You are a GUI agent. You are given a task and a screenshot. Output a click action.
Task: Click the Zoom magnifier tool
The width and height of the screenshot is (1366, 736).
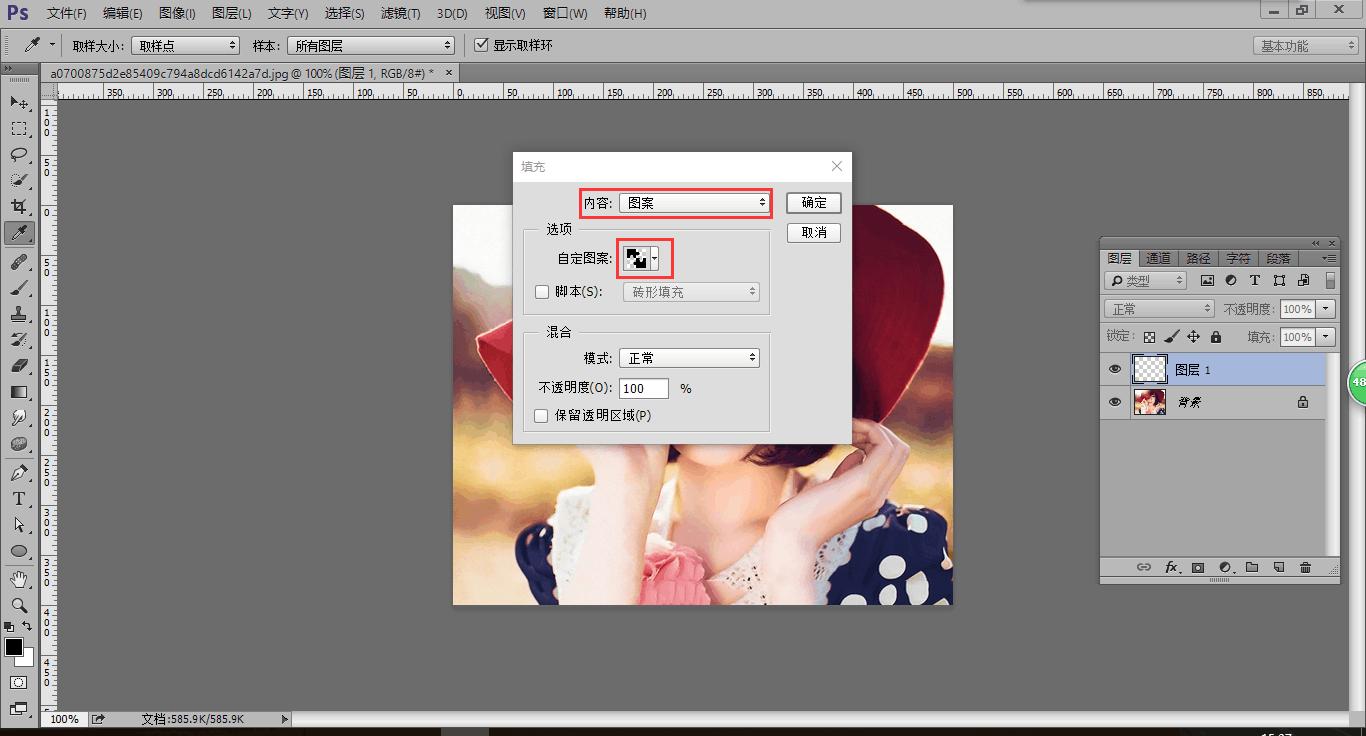[19, 605]
